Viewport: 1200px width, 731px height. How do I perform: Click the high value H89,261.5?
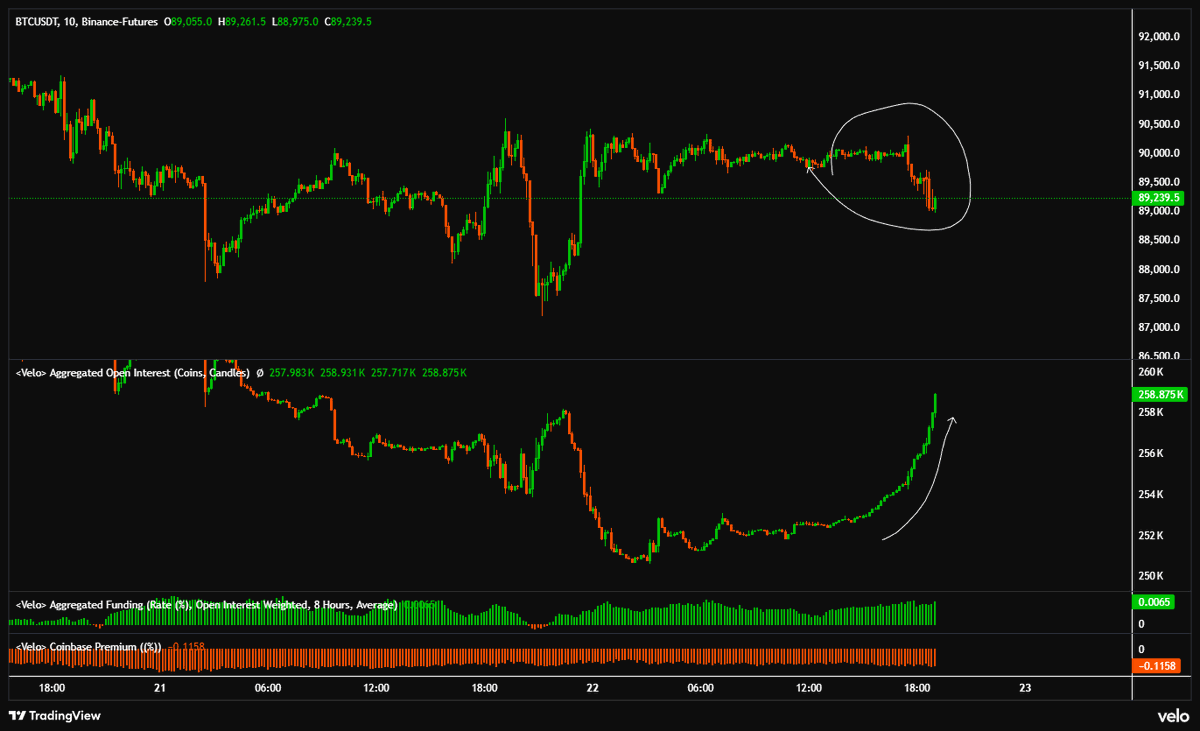pos(241,20)
